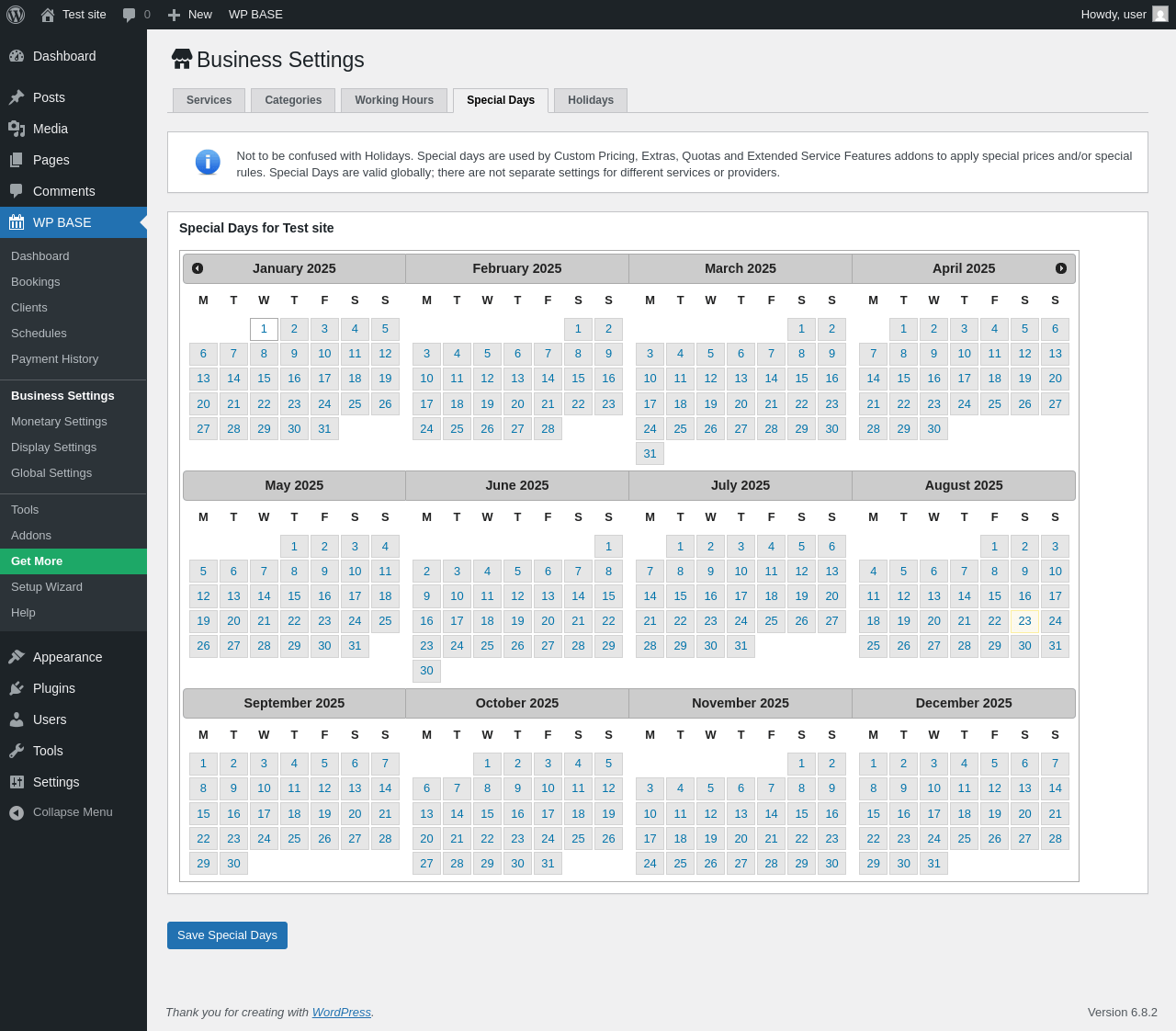Toggle December 25, 2025 as special day

964,838
